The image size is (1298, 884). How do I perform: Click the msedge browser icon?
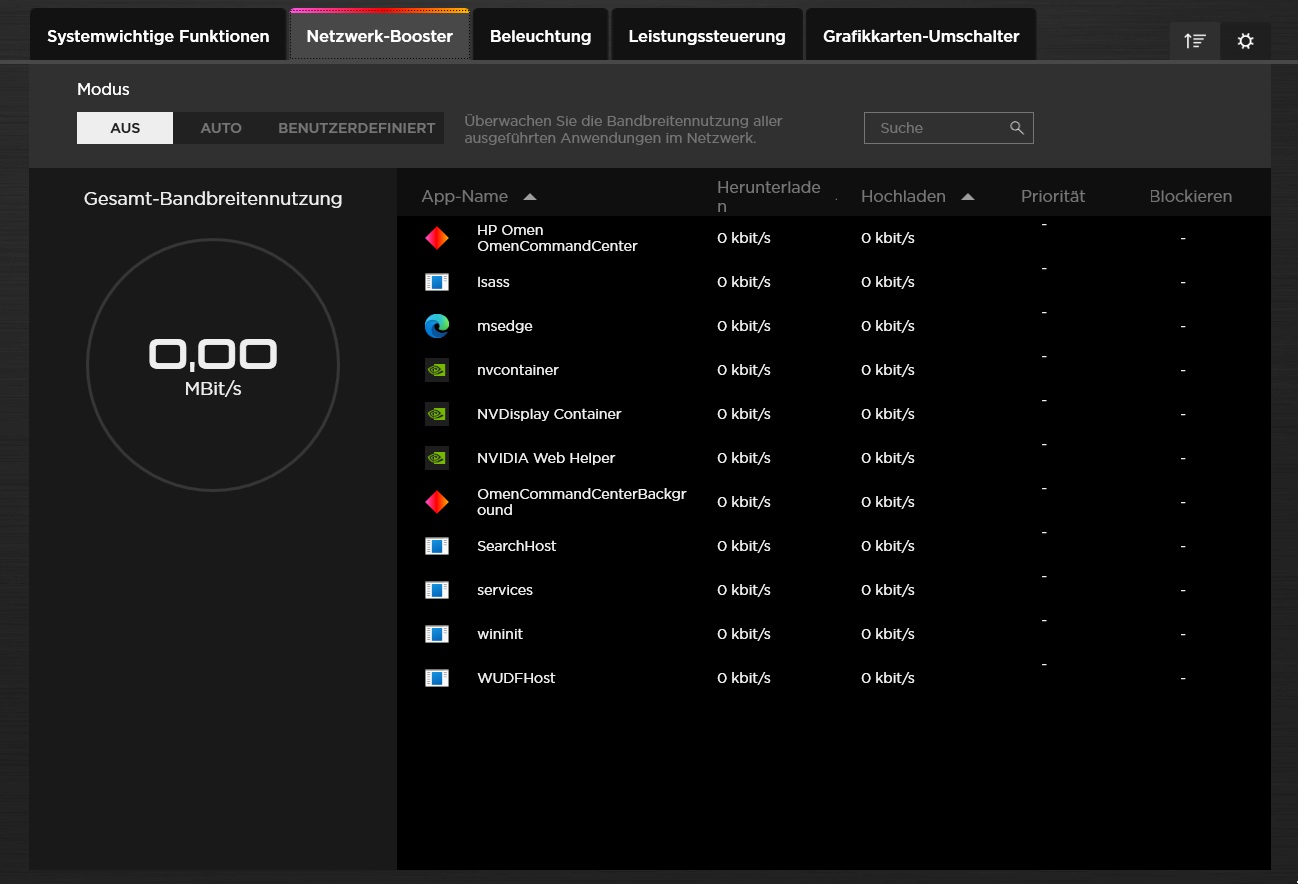(437, 326)
